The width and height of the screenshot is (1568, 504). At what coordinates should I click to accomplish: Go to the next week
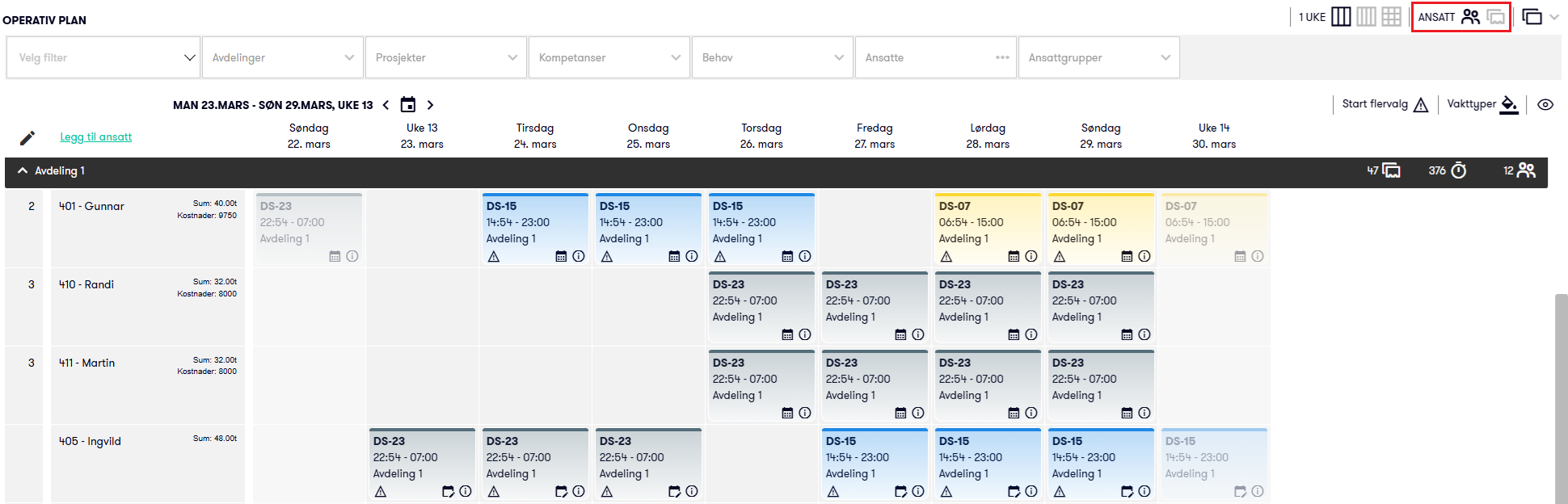coord(430,105)
